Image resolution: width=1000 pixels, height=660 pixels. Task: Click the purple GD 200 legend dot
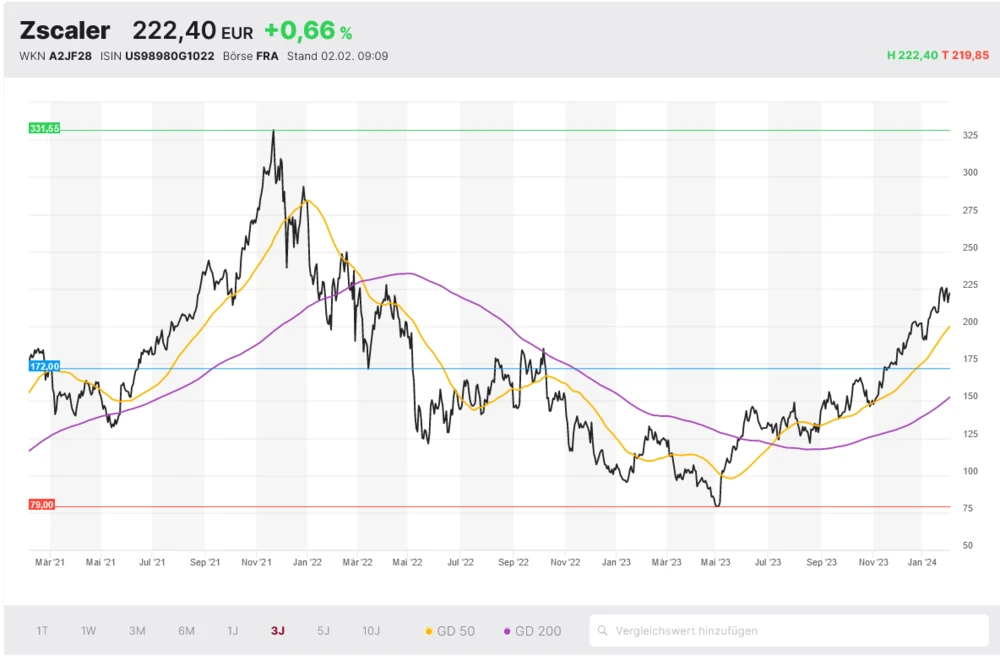pos(507,631)
